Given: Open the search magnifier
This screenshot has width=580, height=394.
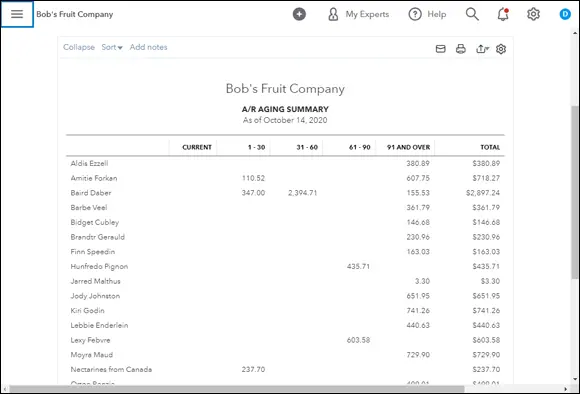Looking at the screenshot, I should (472, 14).
